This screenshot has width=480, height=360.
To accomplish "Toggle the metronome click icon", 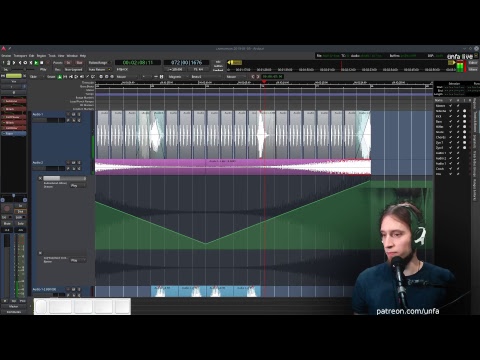I will (x=8, y=63).
